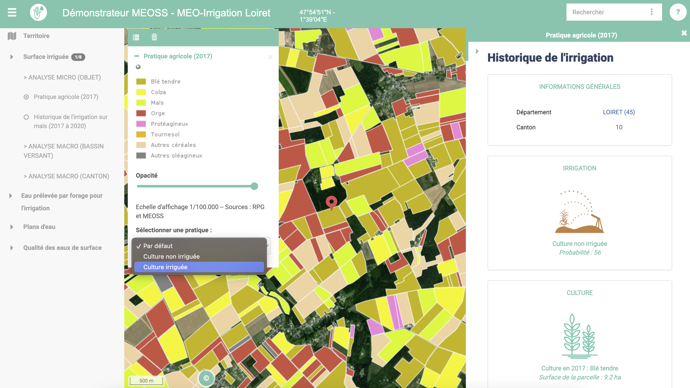Click the red location pin on map
This screenshot has height=388, width=690.
pos(331,202)
